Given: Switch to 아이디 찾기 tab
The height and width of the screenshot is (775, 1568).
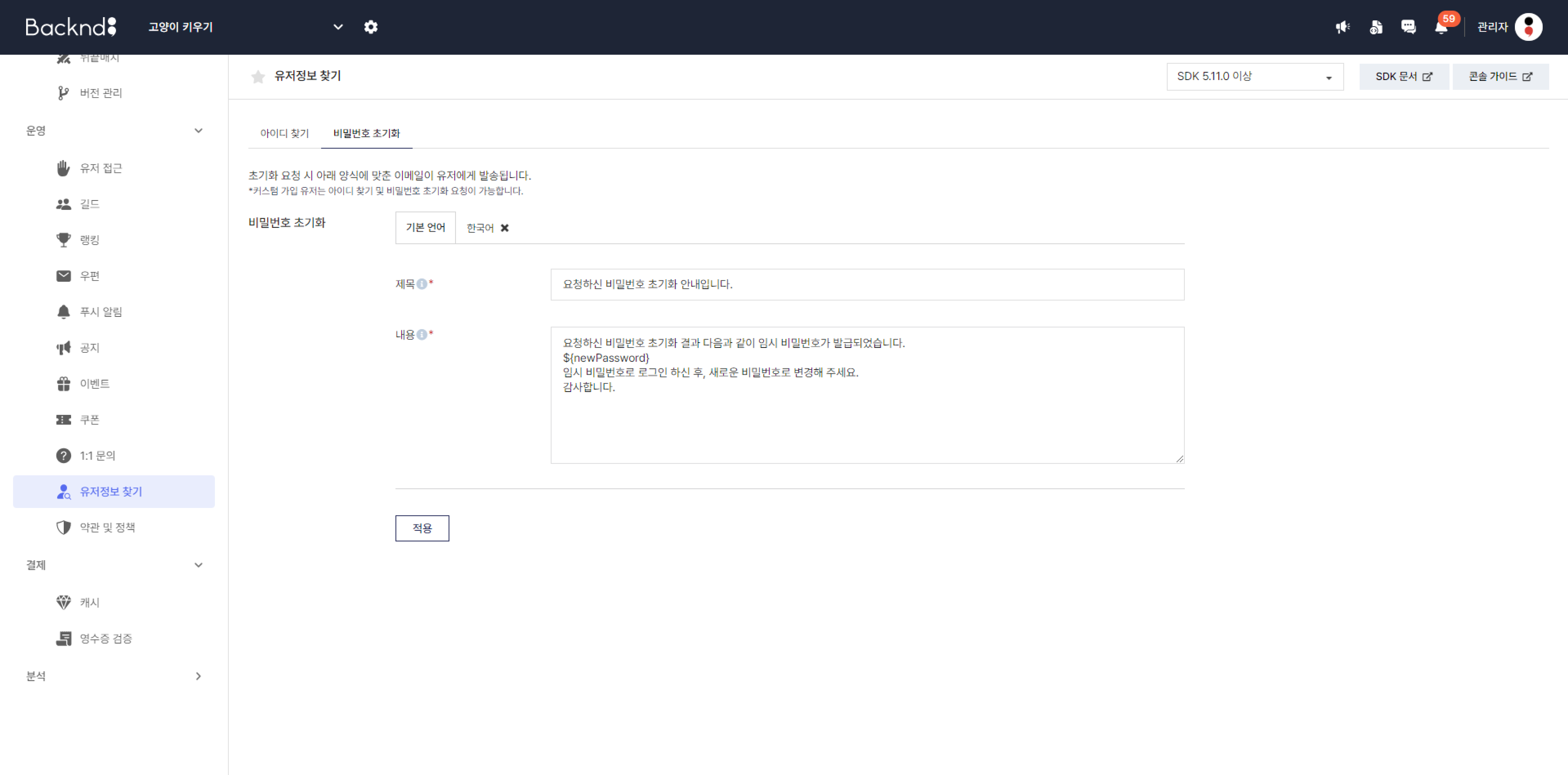Looking at the screenshot, I should [x=284, y=133].
